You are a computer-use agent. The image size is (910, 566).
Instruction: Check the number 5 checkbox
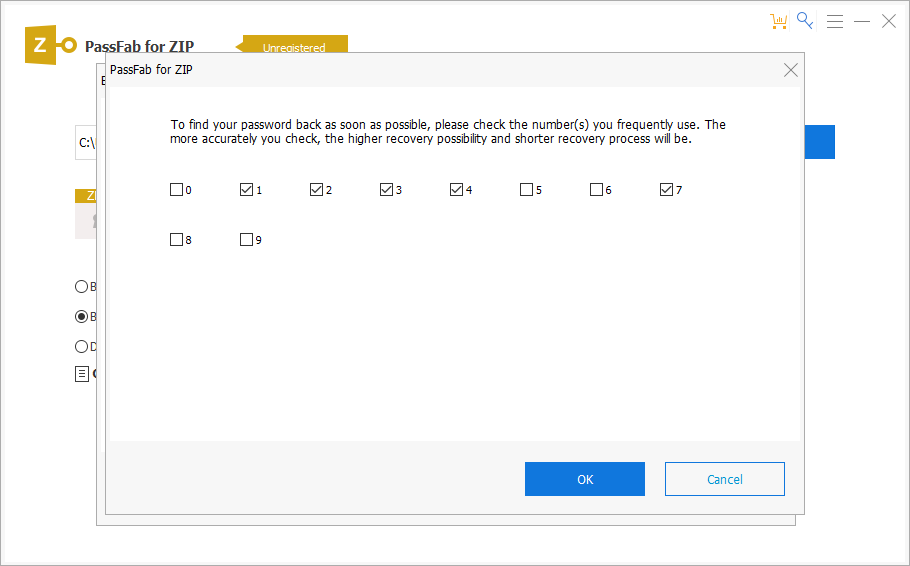526,190
